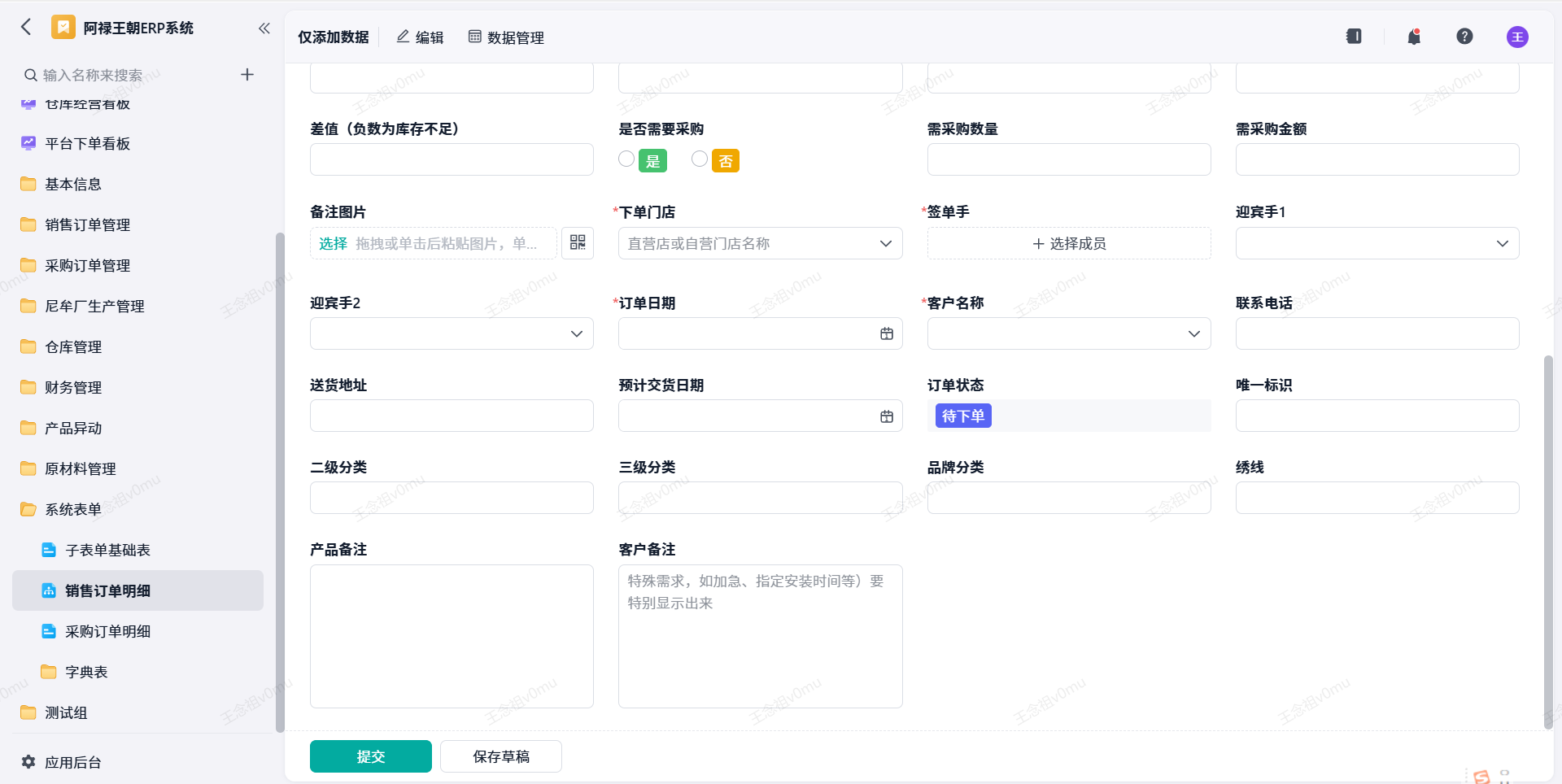Click the main form vertical scrollbar
The image size is (1562, 784).
tap(1548, 542)
